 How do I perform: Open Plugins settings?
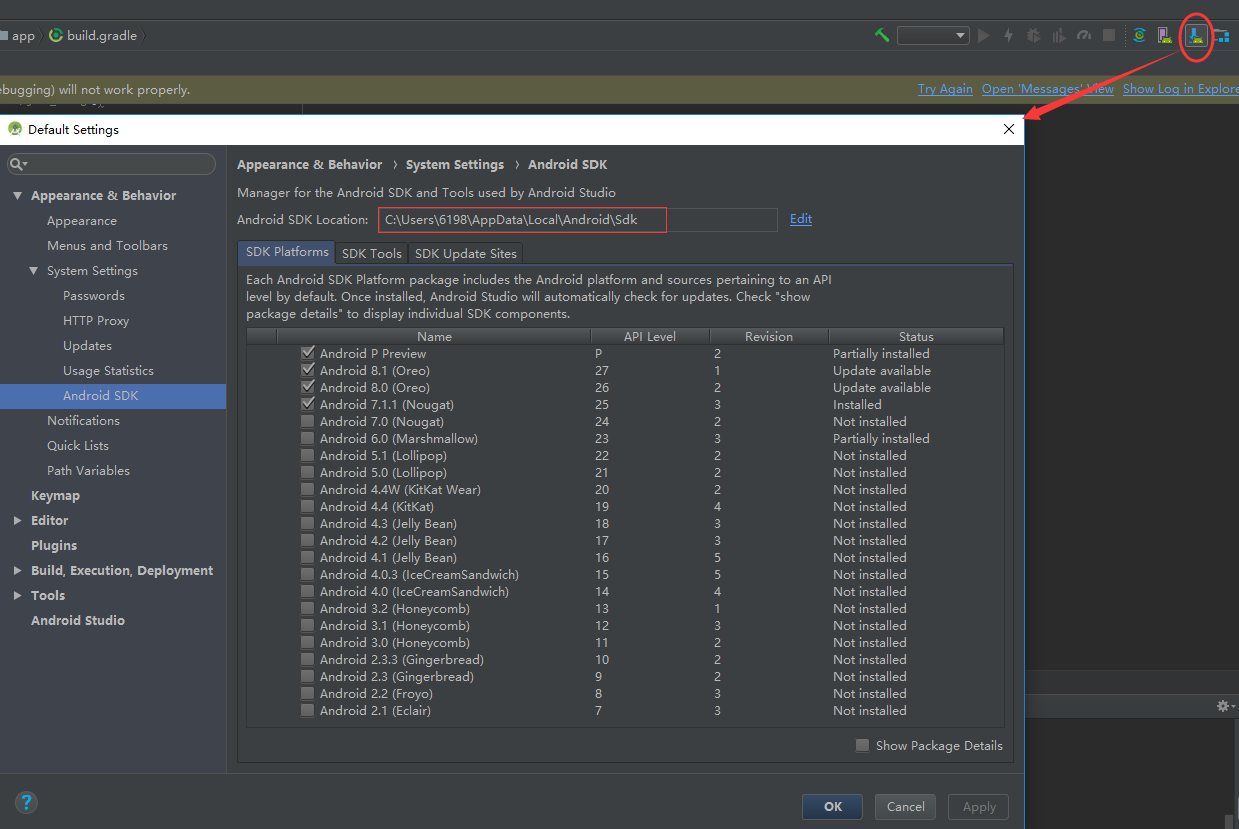tap(54, 546)
